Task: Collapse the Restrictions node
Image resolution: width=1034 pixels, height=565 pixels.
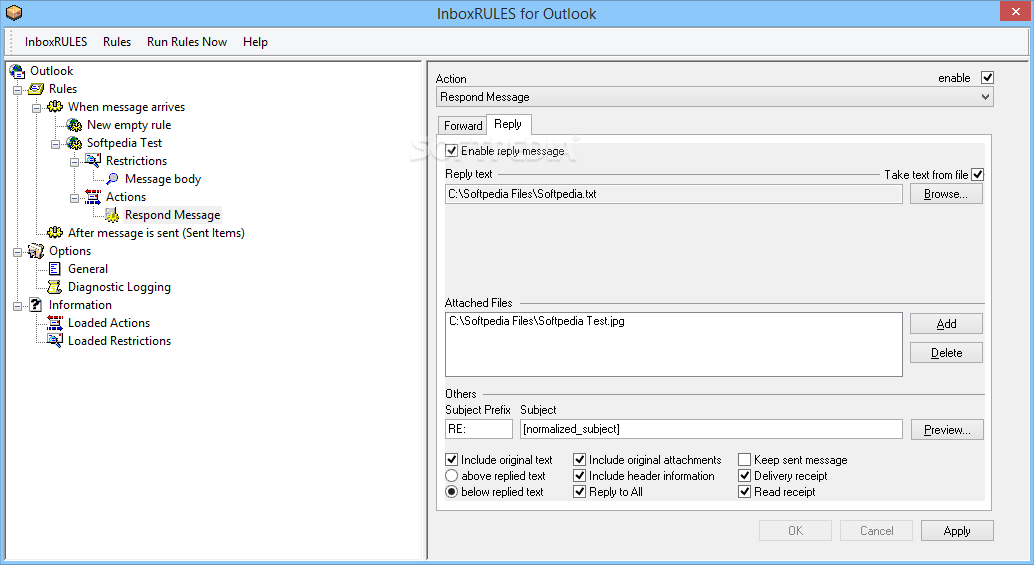Action: click(75, 162)
